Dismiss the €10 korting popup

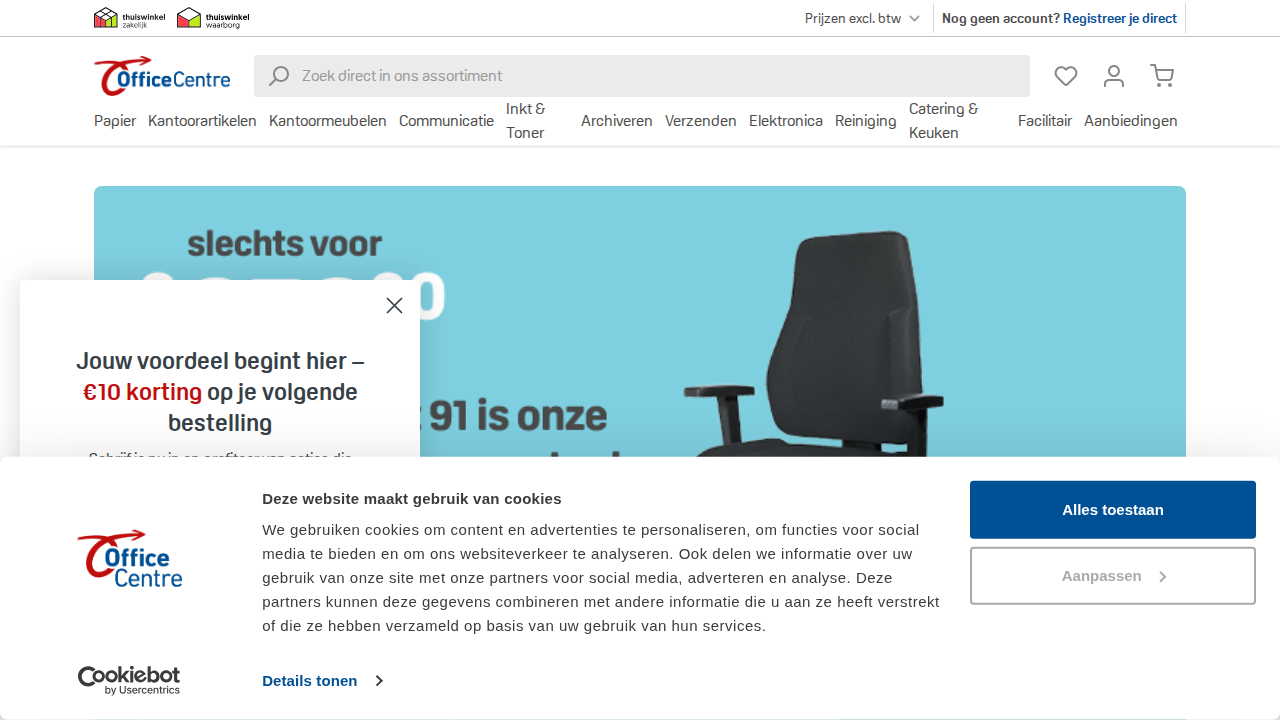pyautogui.click(x=394, y=305)
